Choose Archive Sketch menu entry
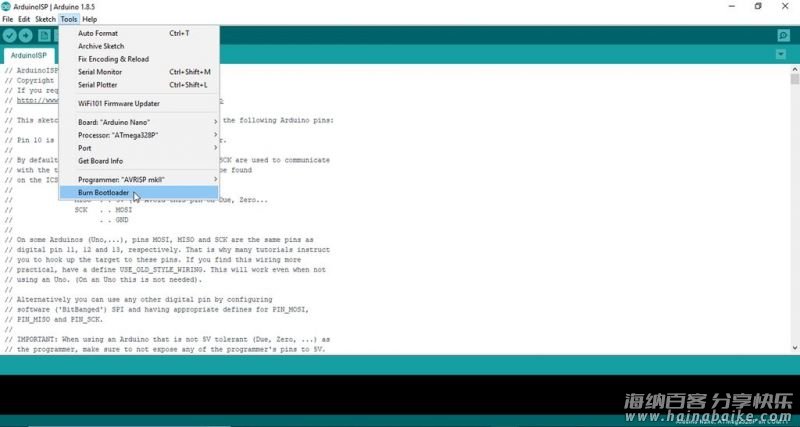This screenshot has width=800, height=427. pyautogui.click(x=139, y=46)
